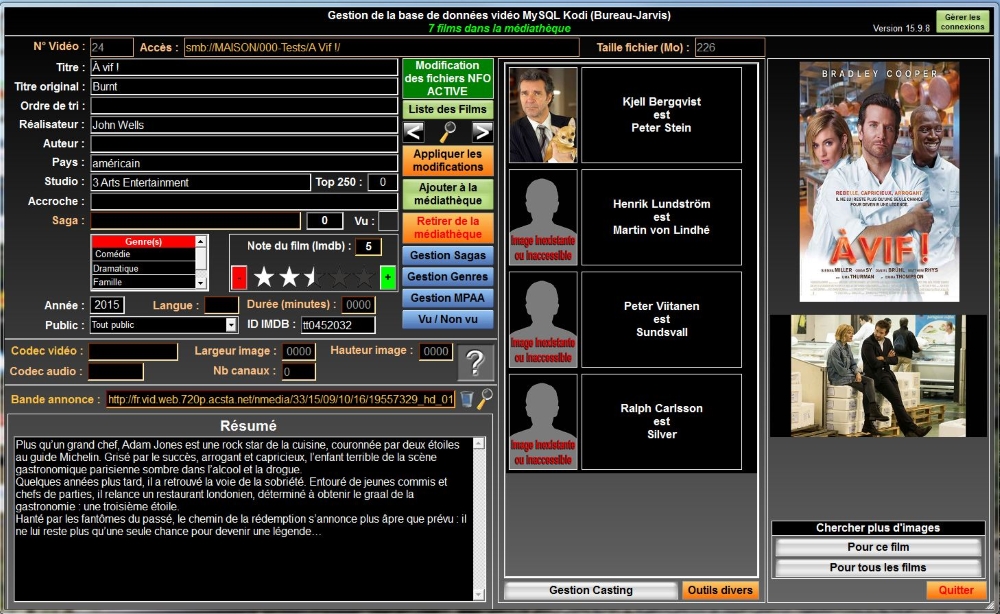The width and height of the screenshot is (1000, 614).
Task: Toggle the Modification des fichiers NFO button
Action: pyautogui.click(x=447, y=78)
